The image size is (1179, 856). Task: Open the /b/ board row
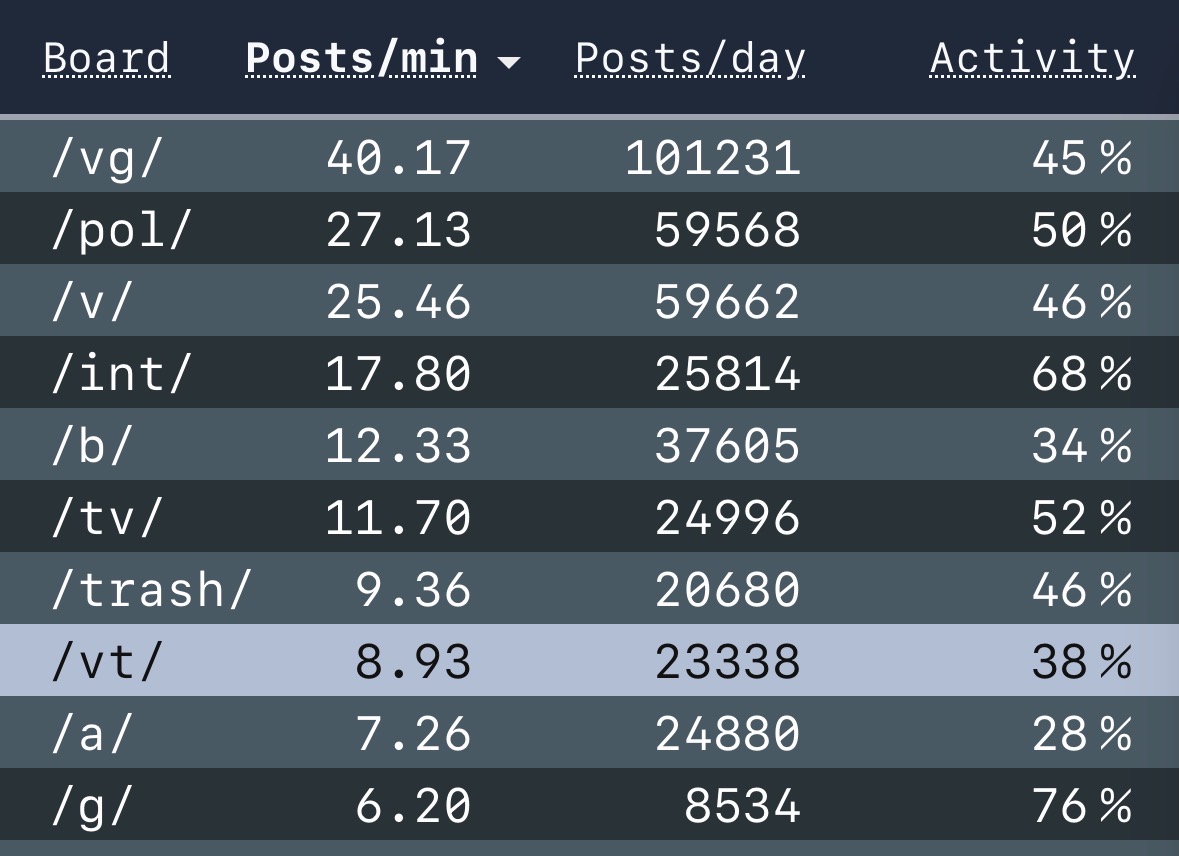click(x=590, y=445)
